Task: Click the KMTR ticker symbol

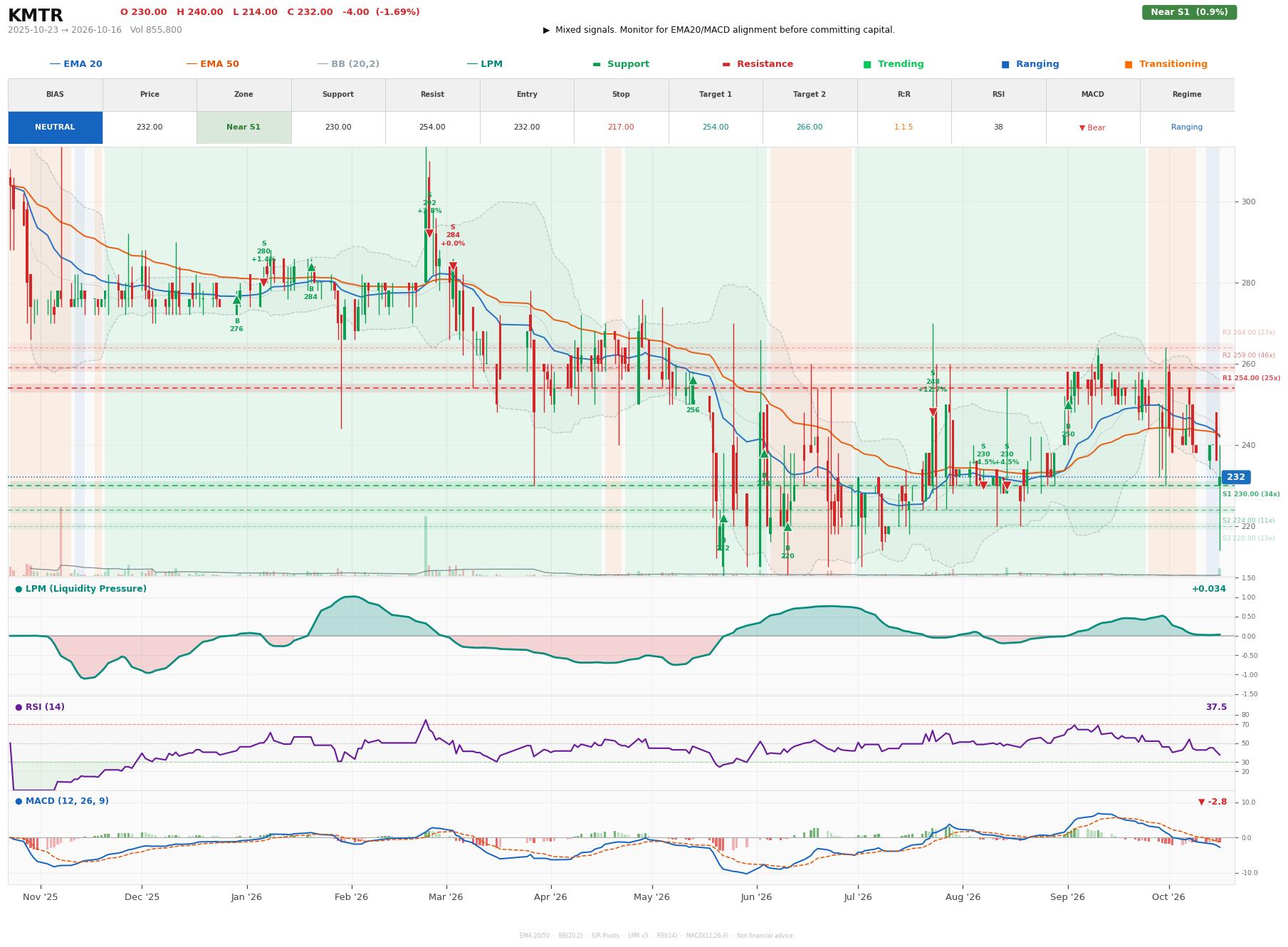Action: click(36, 16)
